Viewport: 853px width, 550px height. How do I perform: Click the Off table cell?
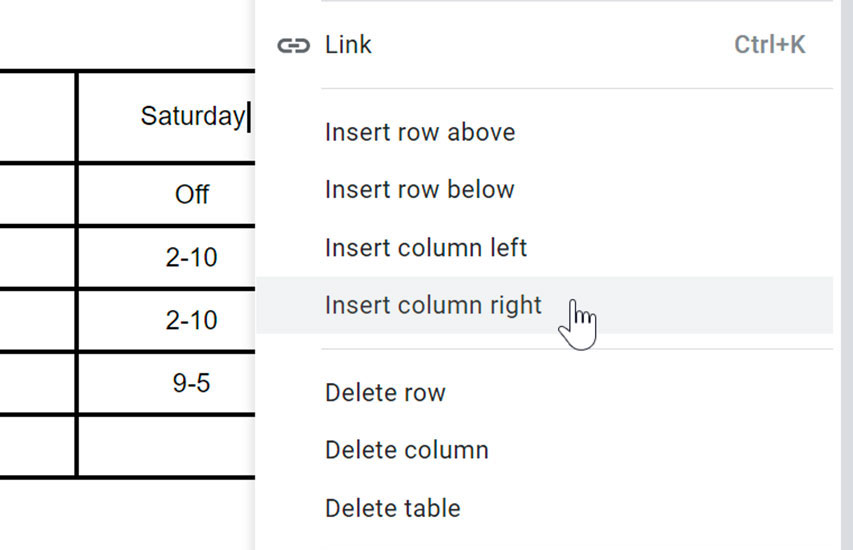point(190,194)
